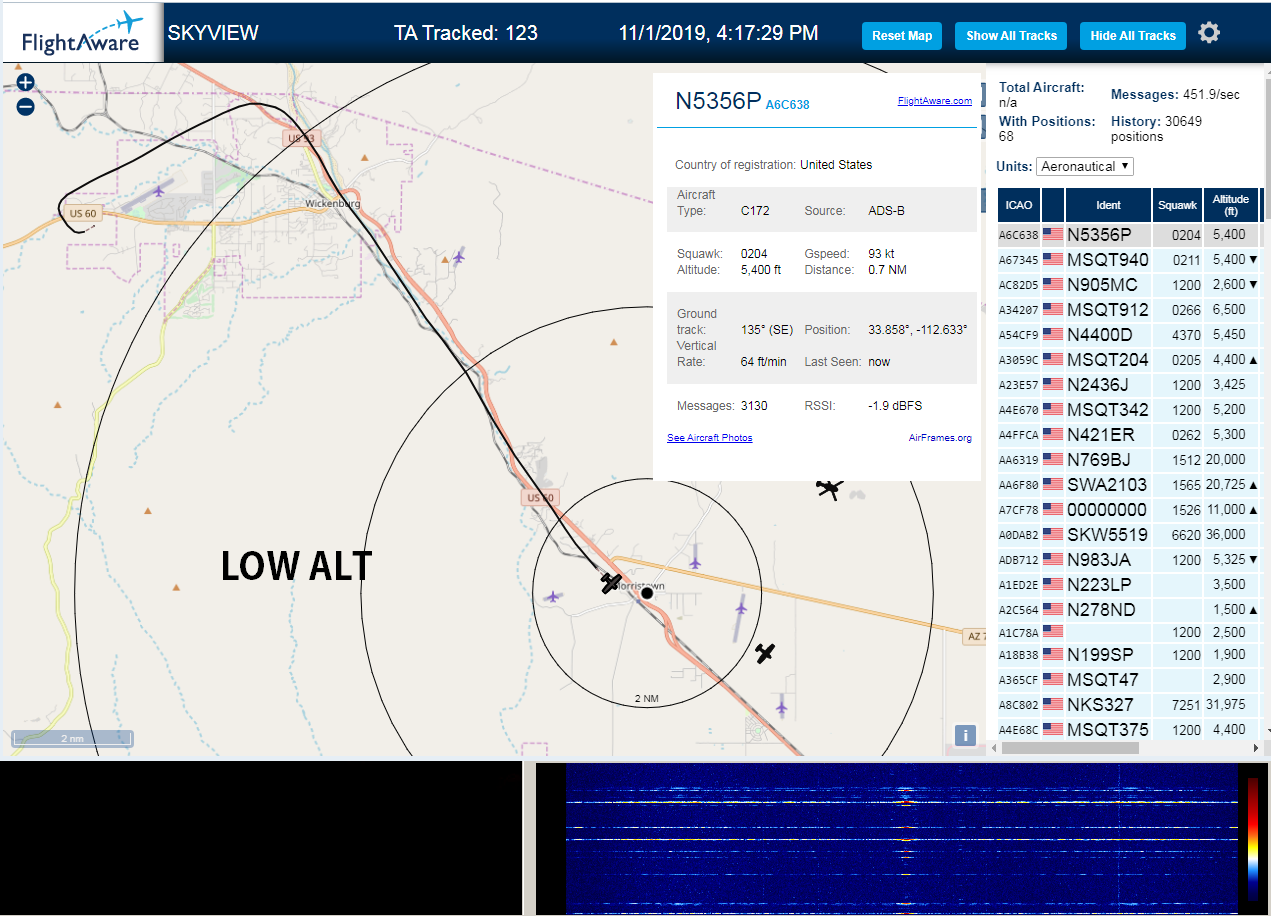The width and height of the screenshot is (1271, 917).
Task: Select aircraft row MSQT912
Action: tap(1128, 310)
